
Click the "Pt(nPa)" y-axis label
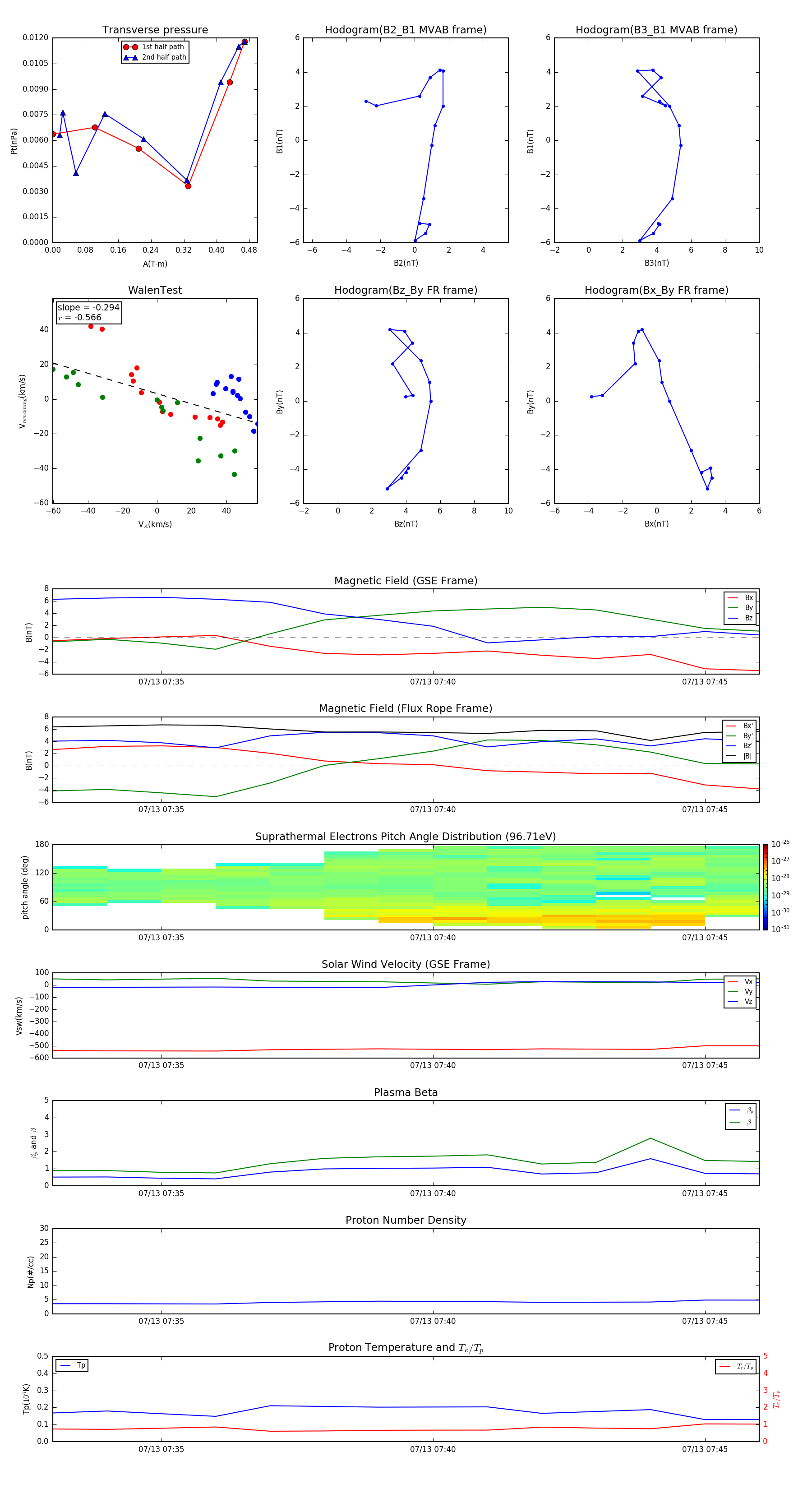[14, 141]
